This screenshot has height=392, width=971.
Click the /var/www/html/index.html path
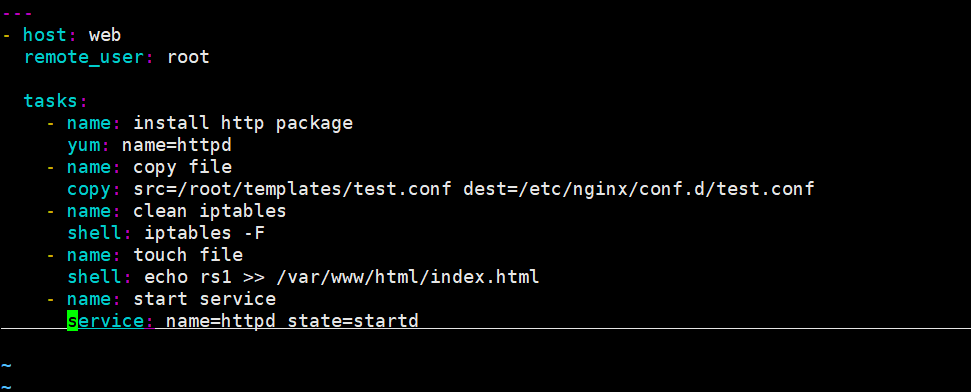[x=408, y=277]
